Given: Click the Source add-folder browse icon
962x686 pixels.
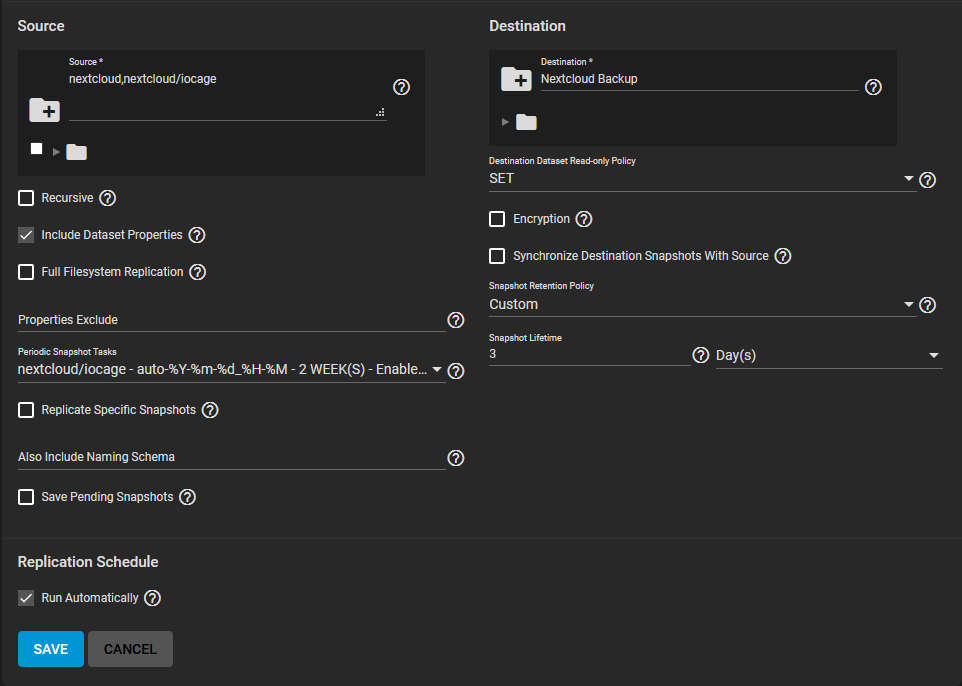Looking at the screenshot, I should (45, 110).
